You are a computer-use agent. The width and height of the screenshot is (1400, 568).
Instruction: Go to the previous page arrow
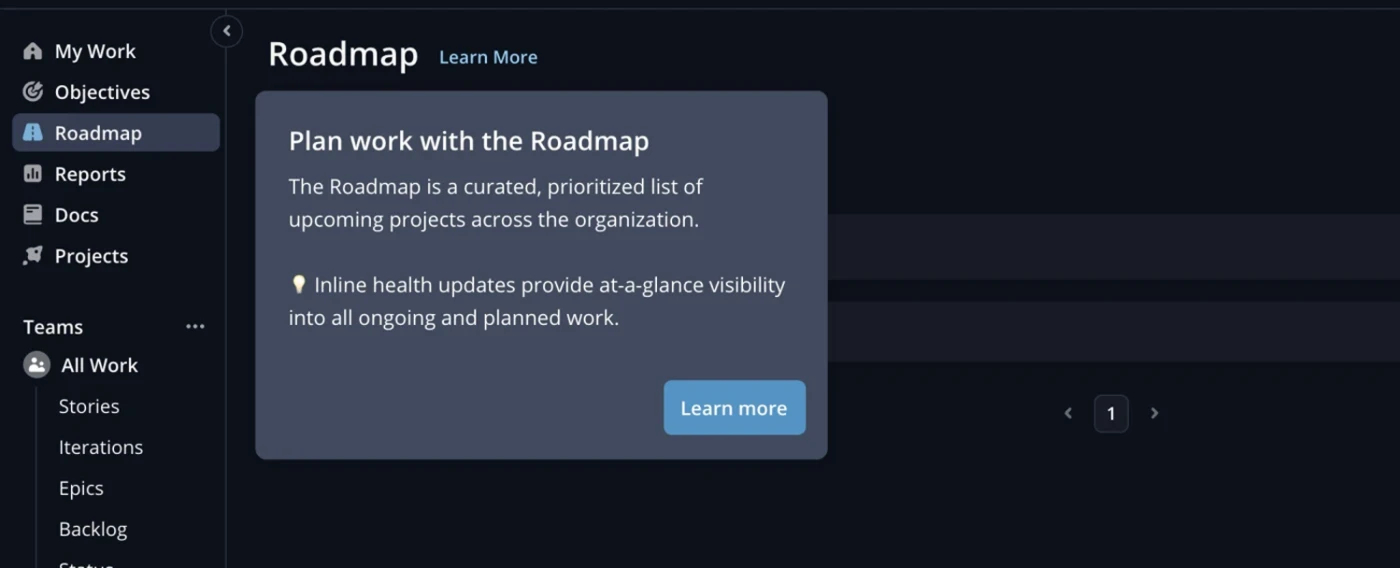1068,413
